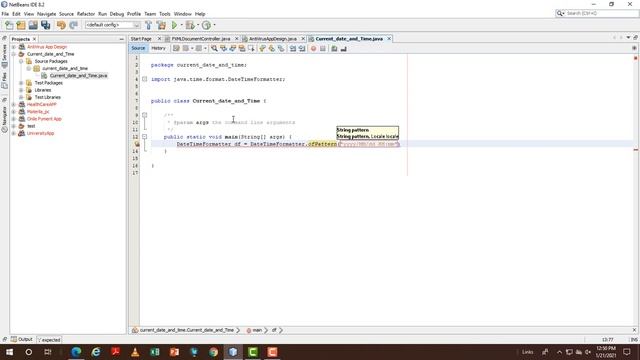Click the Stop Macro Recording icon

tap(323, 49)
